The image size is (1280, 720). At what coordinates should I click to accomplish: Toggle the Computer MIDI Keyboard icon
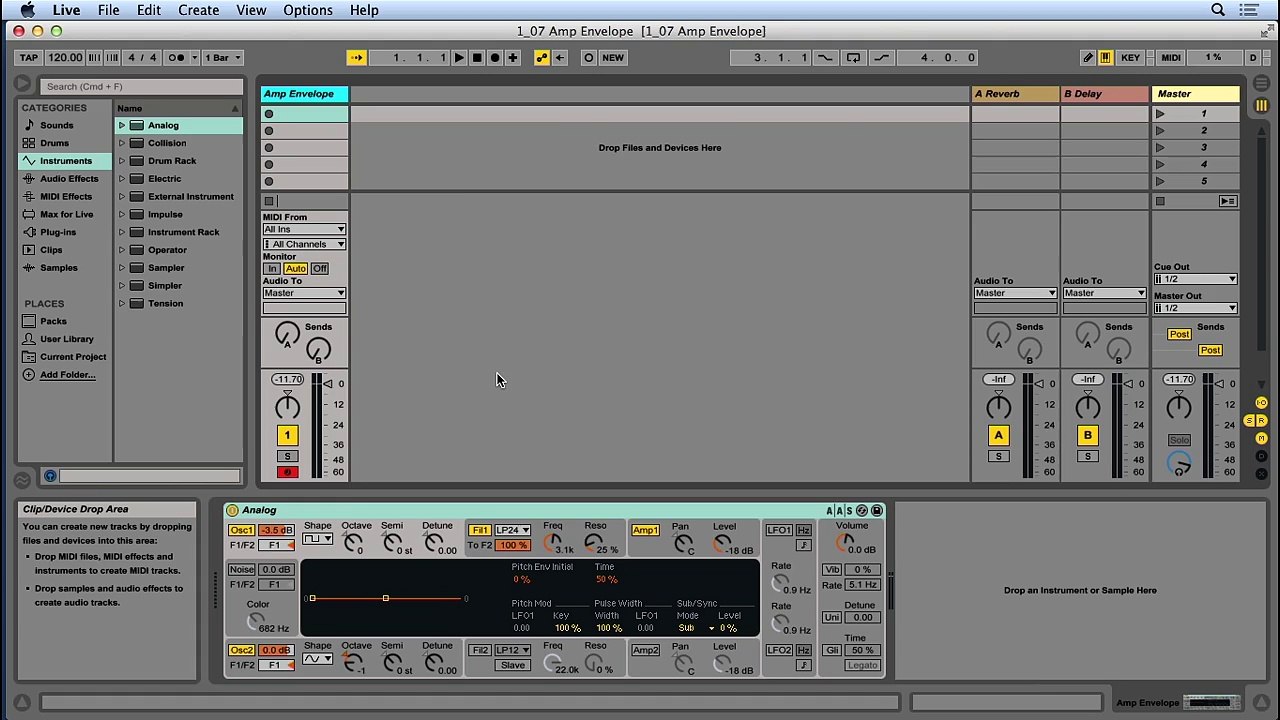1105,58
